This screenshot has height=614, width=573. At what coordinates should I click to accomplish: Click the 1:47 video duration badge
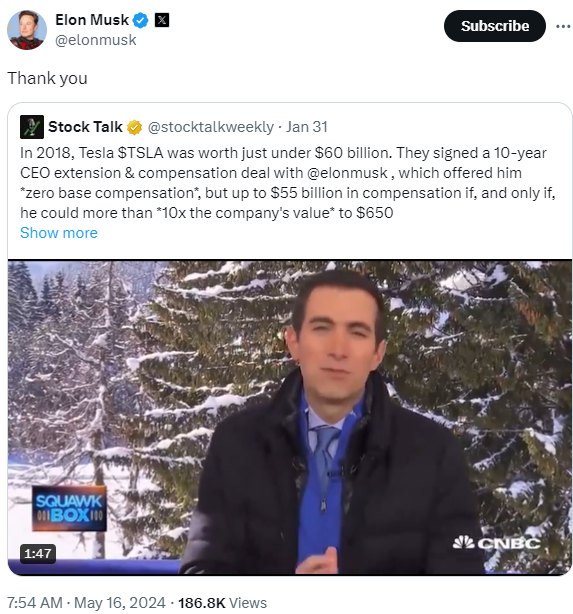38,553
